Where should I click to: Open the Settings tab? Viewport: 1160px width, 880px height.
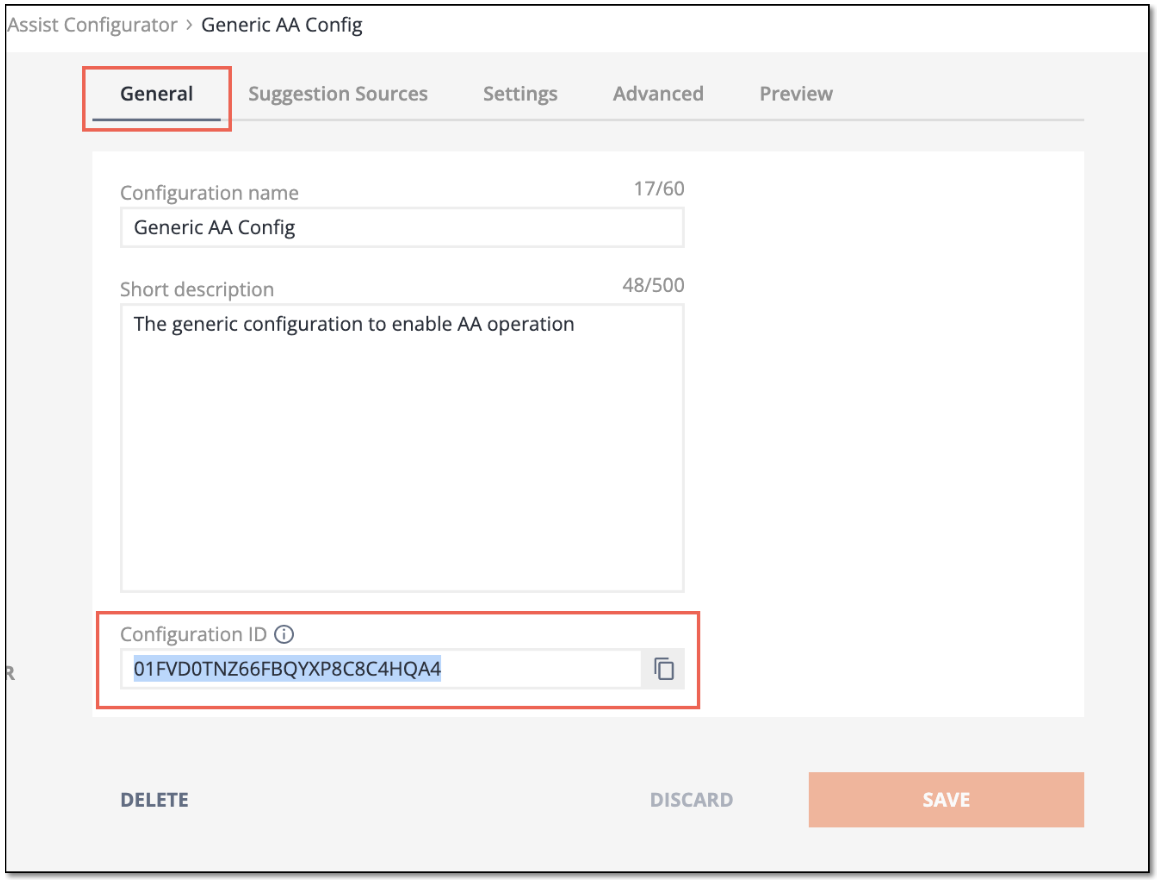(520, 94)
